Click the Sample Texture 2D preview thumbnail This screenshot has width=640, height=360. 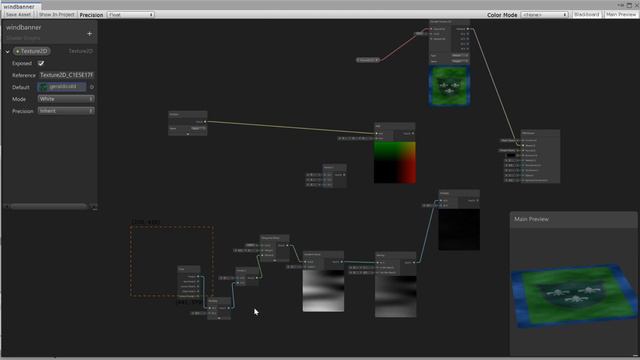pyautogui.click(x=449, y=86)
